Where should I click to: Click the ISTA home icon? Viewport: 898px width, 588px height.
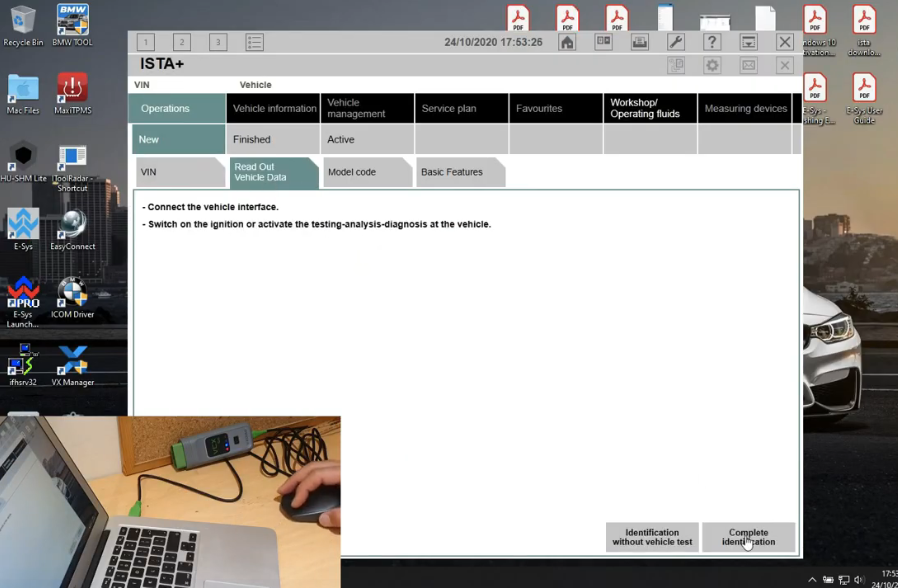pos(567,42)
